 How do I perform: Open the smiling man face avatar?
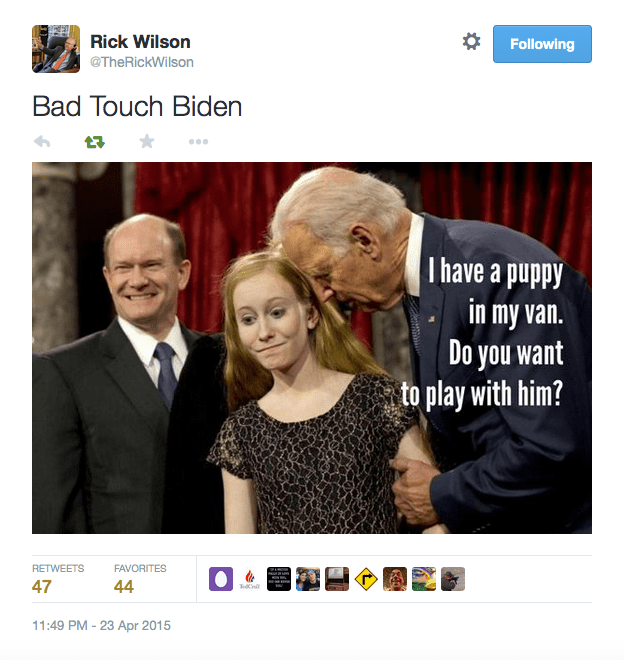click(x=395, y=579)
